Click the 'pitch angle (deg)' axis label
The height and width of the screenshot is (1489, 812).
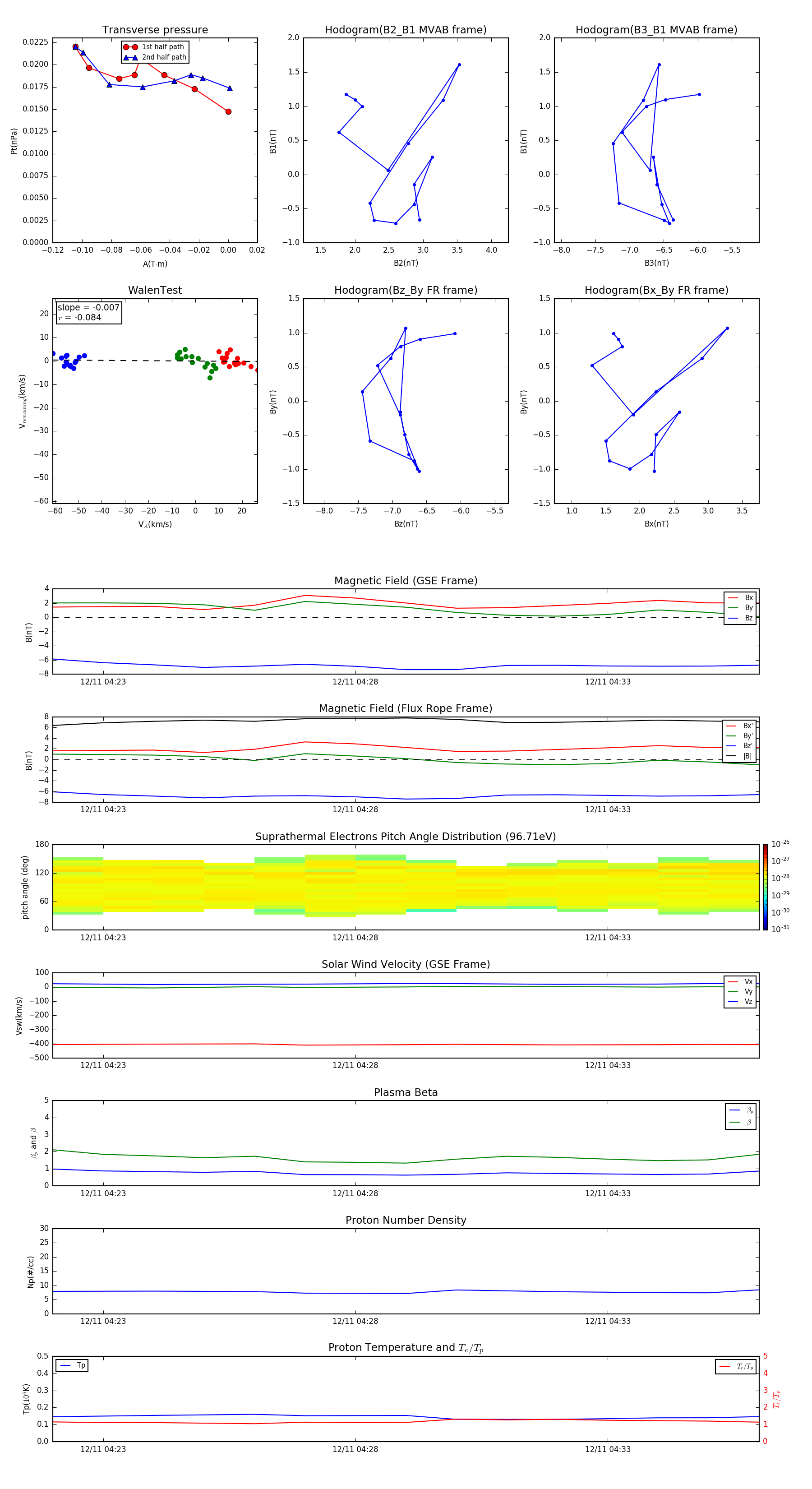(25, 887)
